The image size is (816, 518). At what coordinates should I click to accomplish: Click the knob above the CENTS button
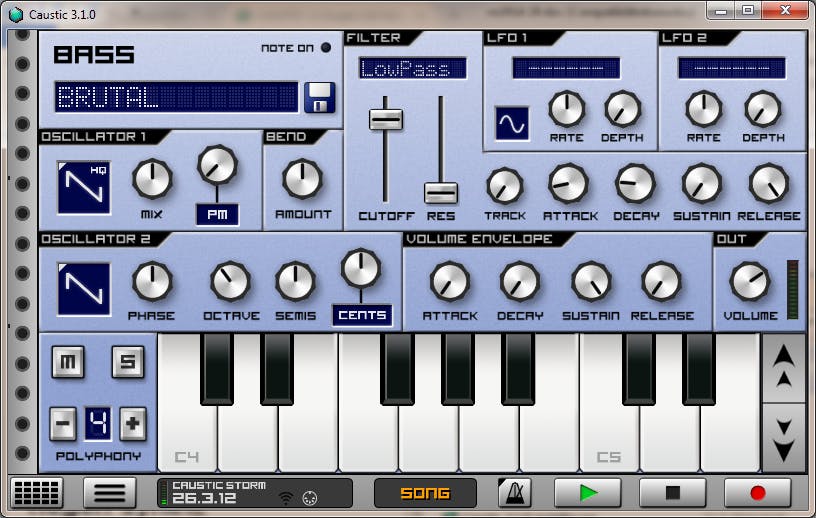tap(361, 269)
